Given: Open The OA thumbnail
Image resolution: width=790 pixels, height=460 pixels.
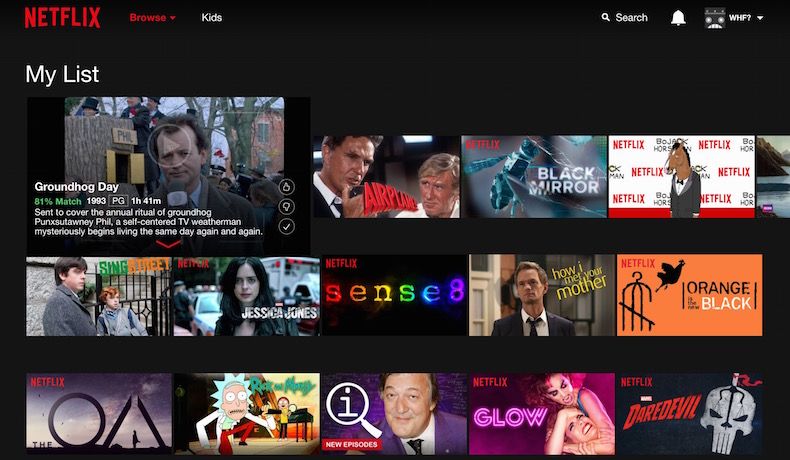Looking at the screenshot, I should pos(99,414).
